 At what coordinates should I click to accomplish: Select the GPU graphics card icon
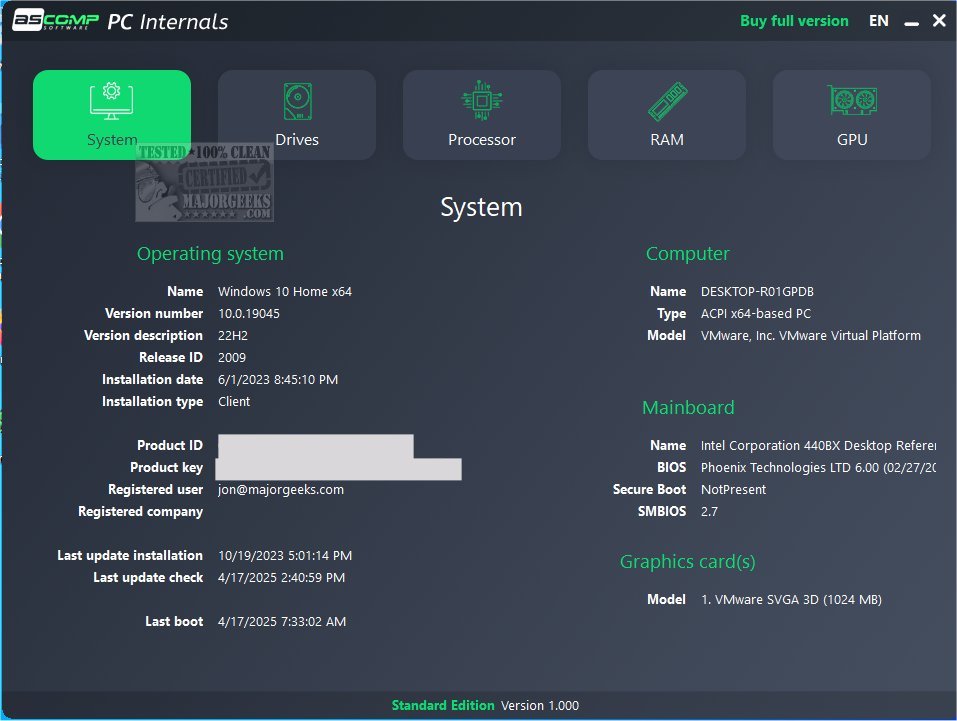[851, 99]
